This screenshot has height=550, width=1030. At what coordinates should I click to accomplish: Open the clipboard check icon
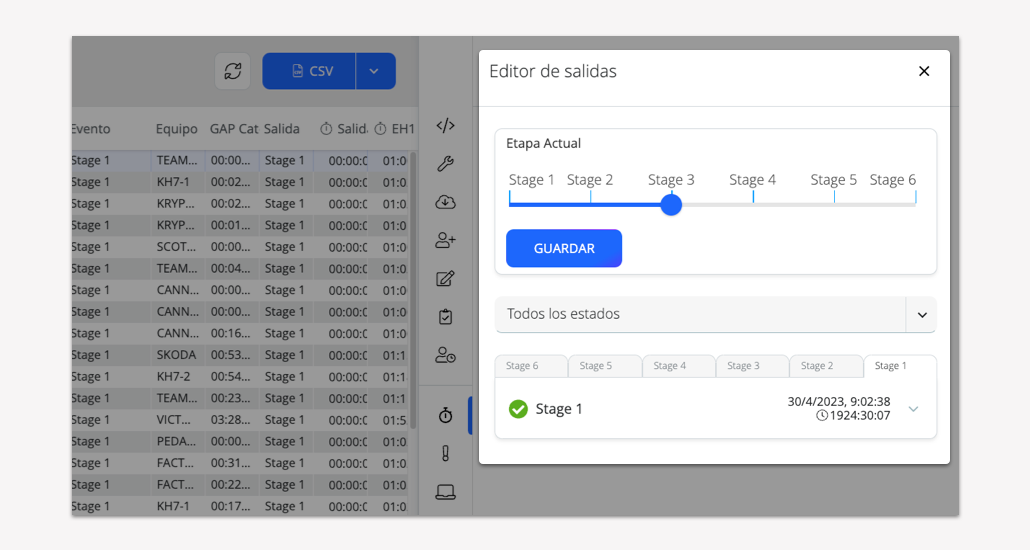click(x=446, y=317)
